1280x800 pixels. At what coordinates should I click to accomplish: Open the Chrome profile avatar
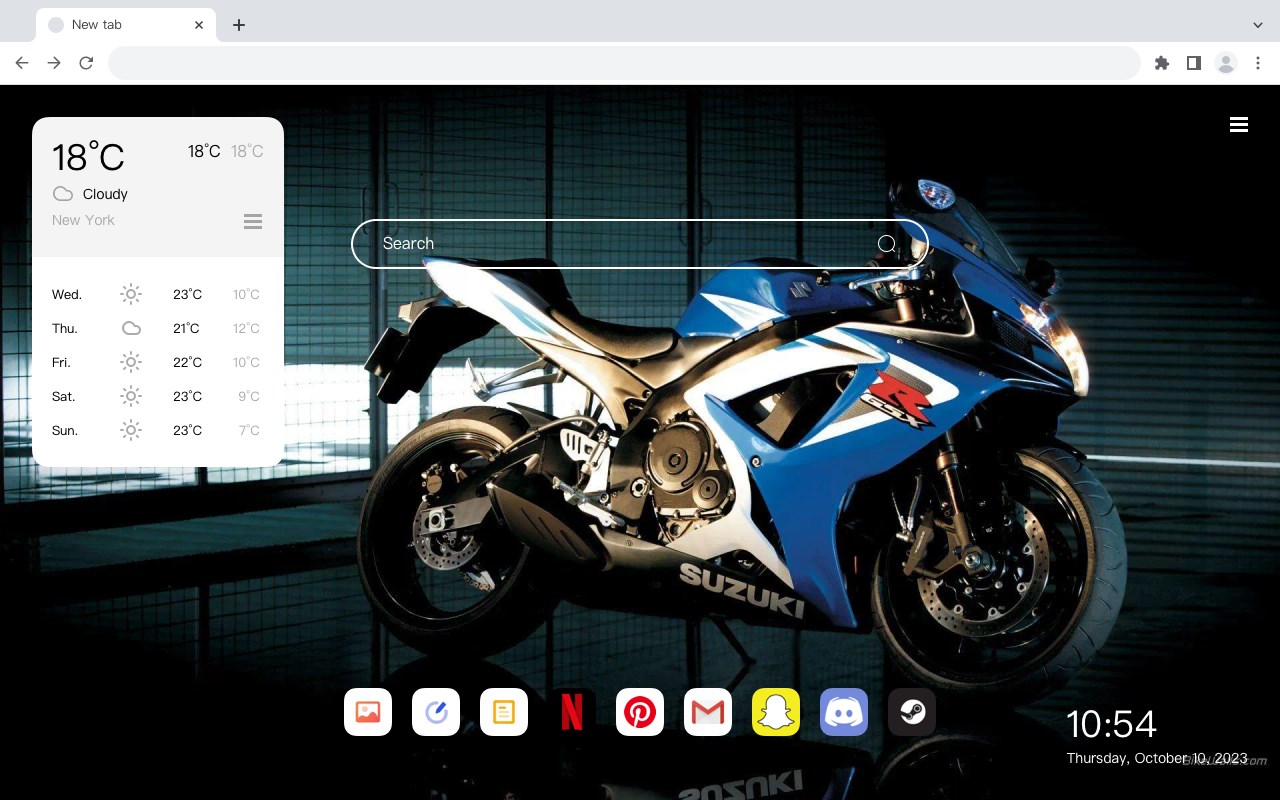click(x=1226, y=63)
